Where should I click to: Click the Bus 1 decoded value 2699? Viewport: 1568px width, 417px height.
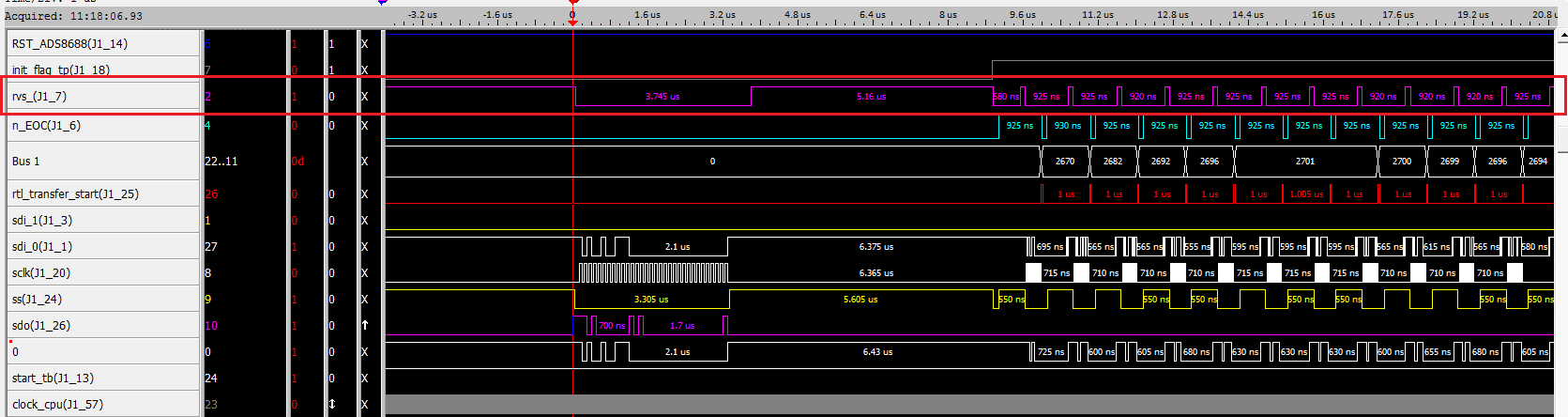coord(1450,161)
